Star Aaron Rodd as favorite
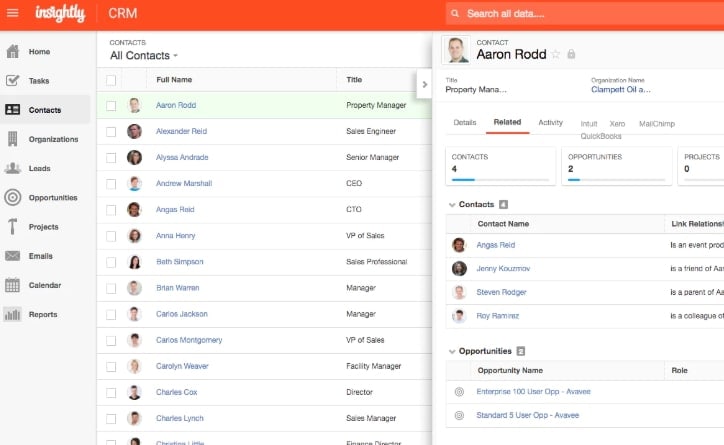 (556, 54)
